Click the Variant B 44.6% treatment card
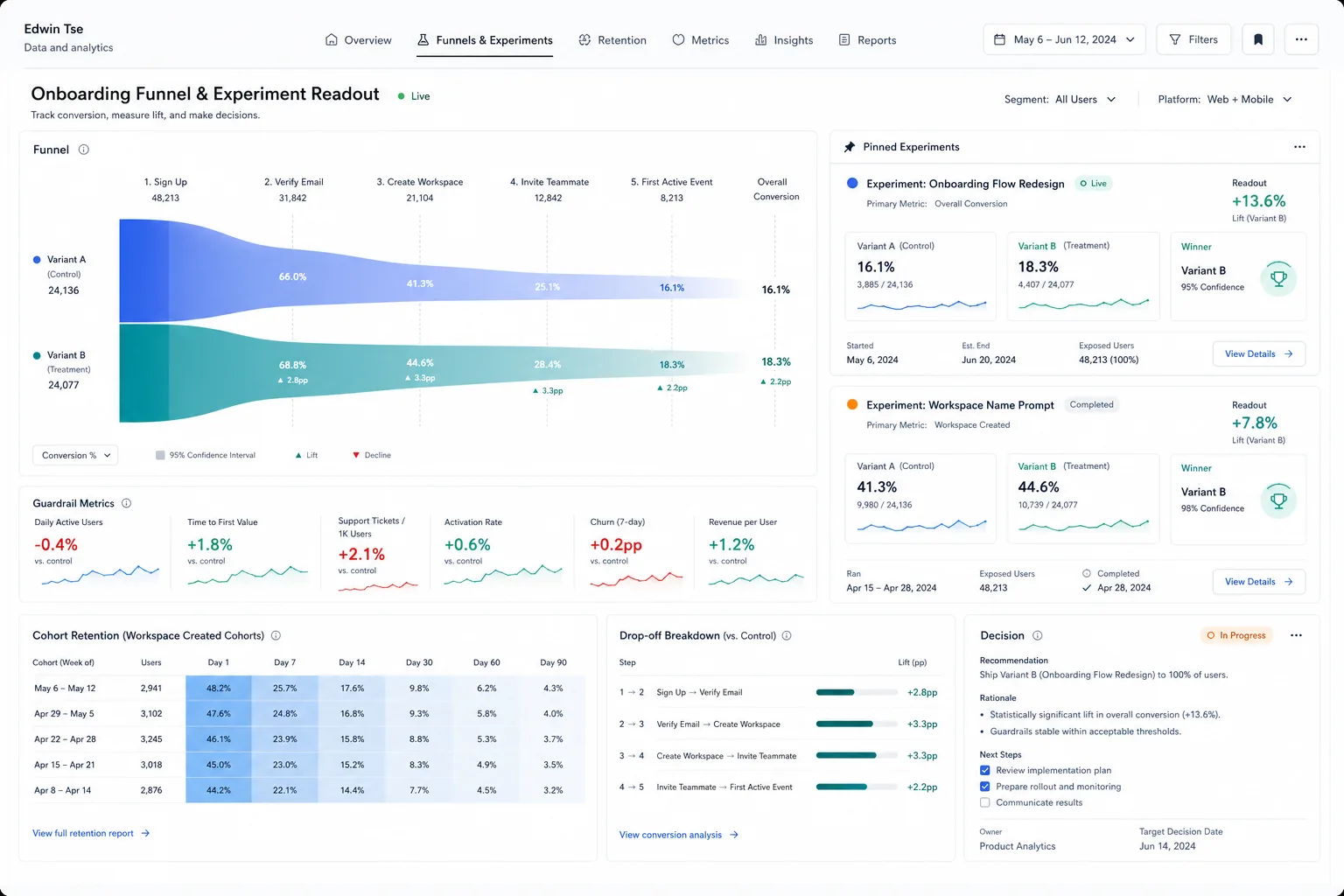Screen dimensions: 1344x896 coord(1082,498)
